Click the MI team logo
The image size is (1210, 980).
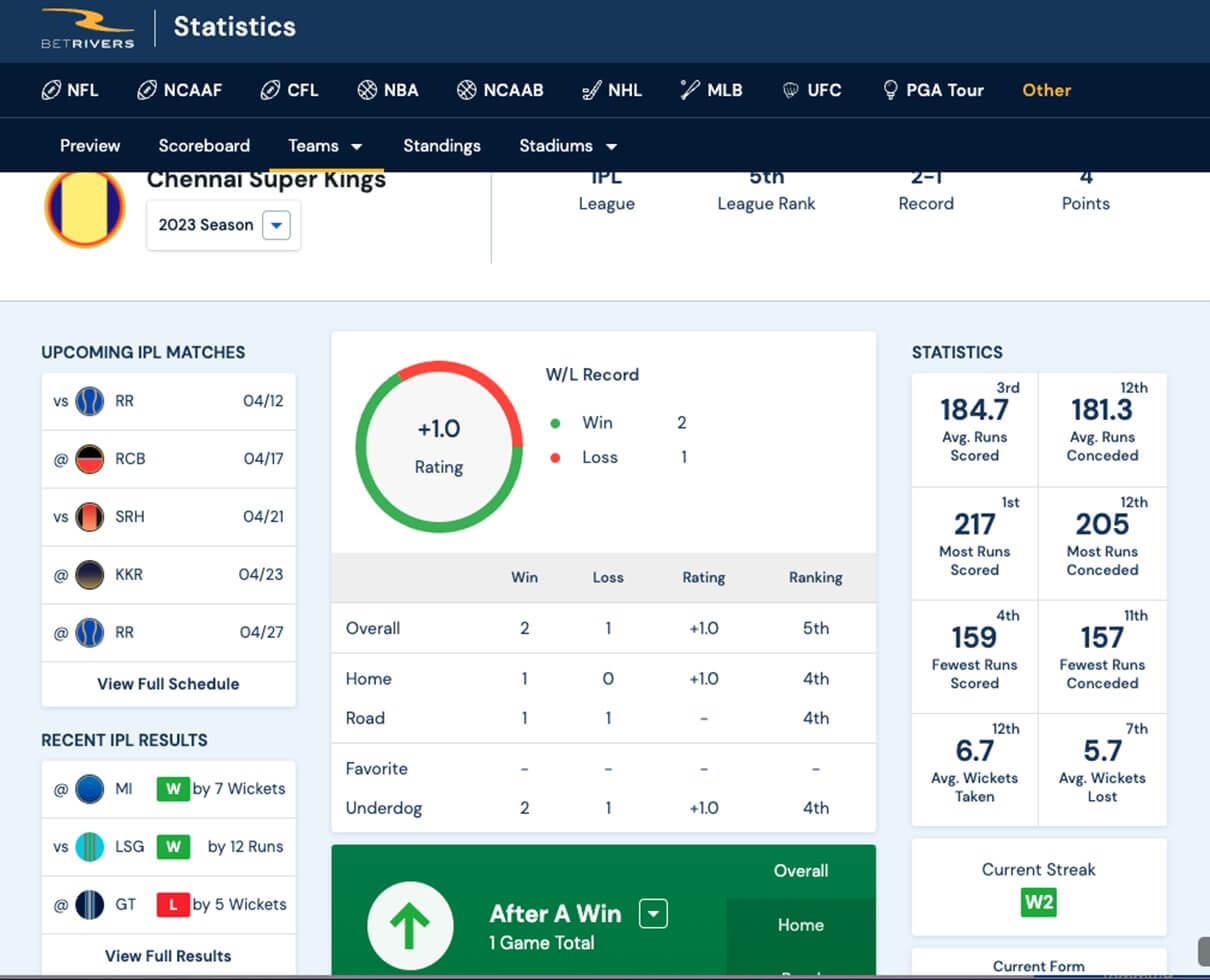(90, 789)
